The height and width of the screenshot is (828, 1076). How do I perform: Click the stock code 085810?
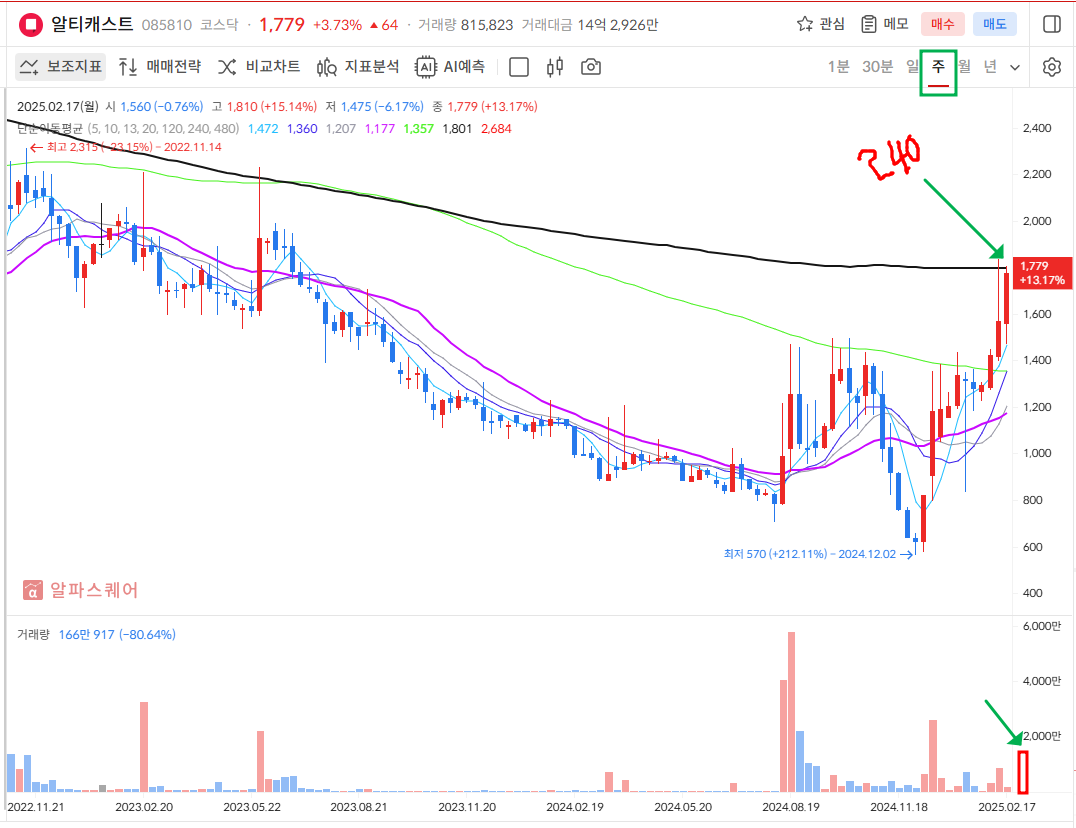167,25
